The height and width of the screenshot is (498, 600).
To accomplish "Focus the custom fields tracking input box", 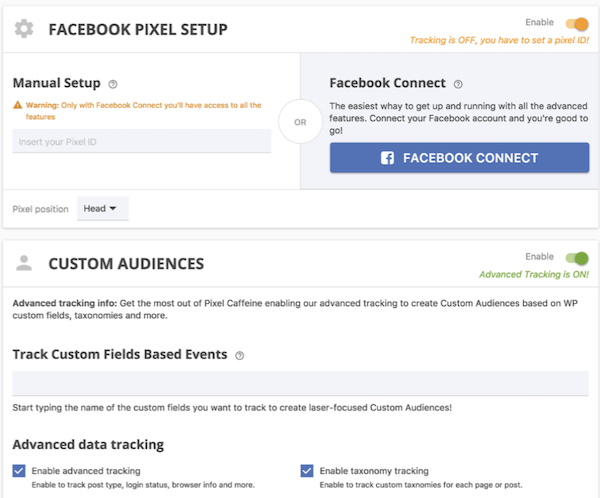I will pyautogui.click(x=300, y=383).
